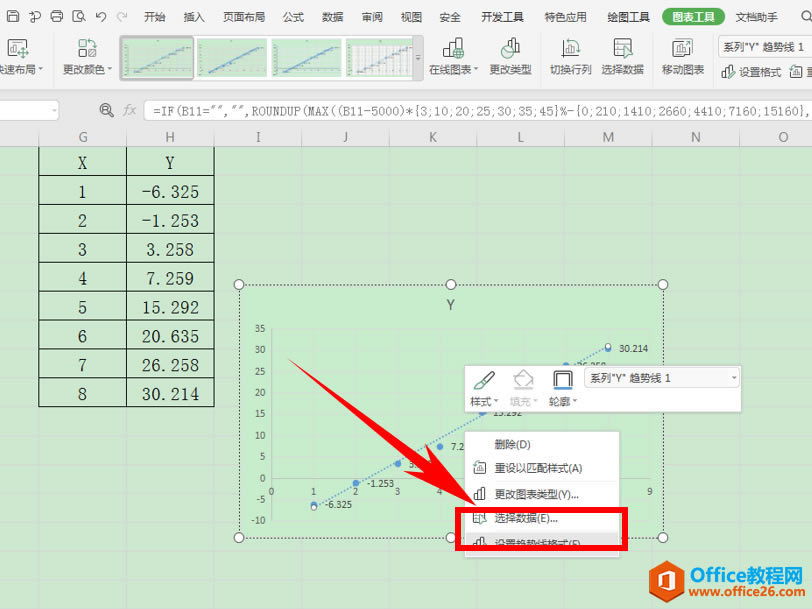Screen dimensions: 812x609
Task: Click 切换行列 switch row/column
Action: pos(570,56)
